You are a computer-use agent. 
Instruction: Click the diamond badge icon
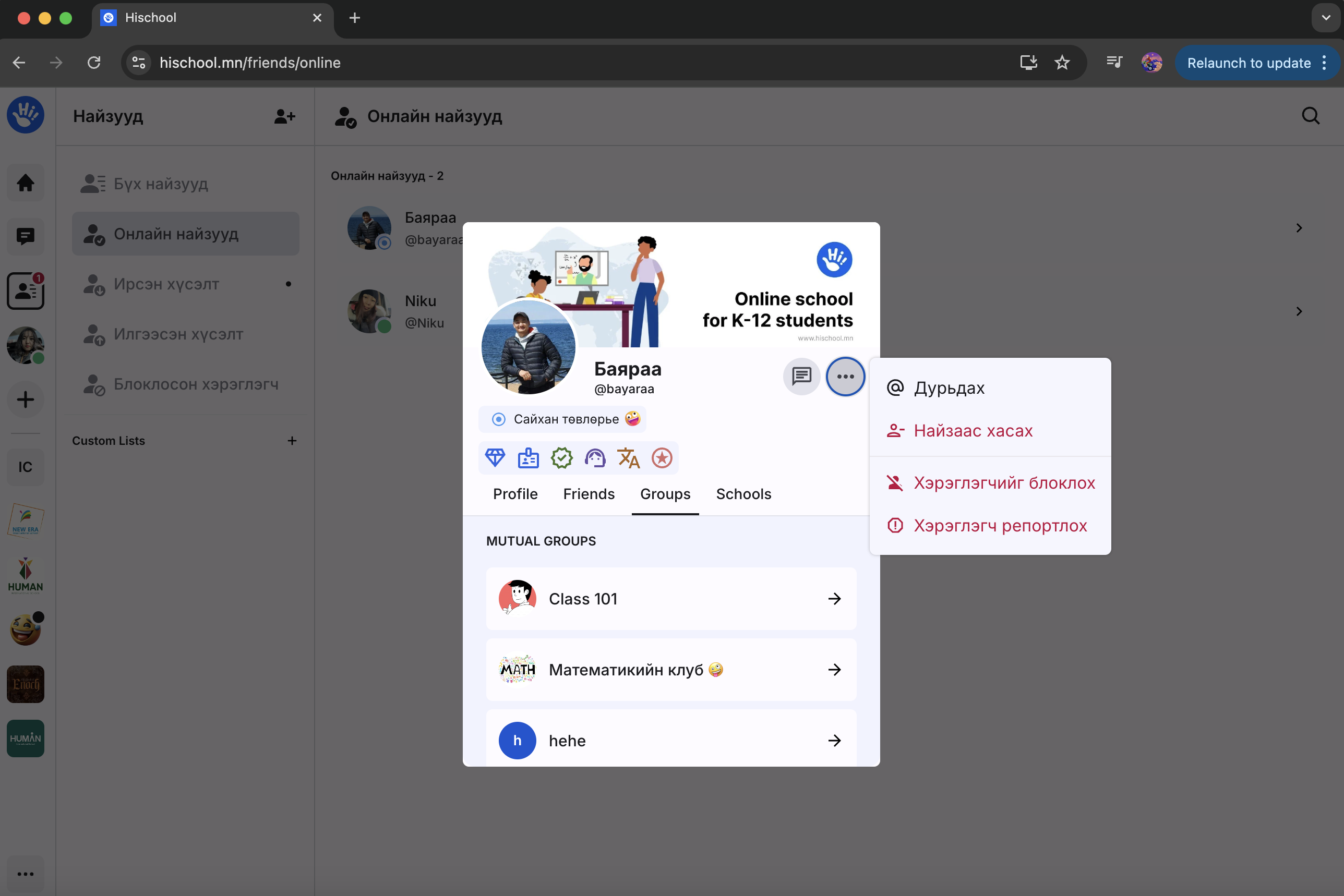(495, 458)
